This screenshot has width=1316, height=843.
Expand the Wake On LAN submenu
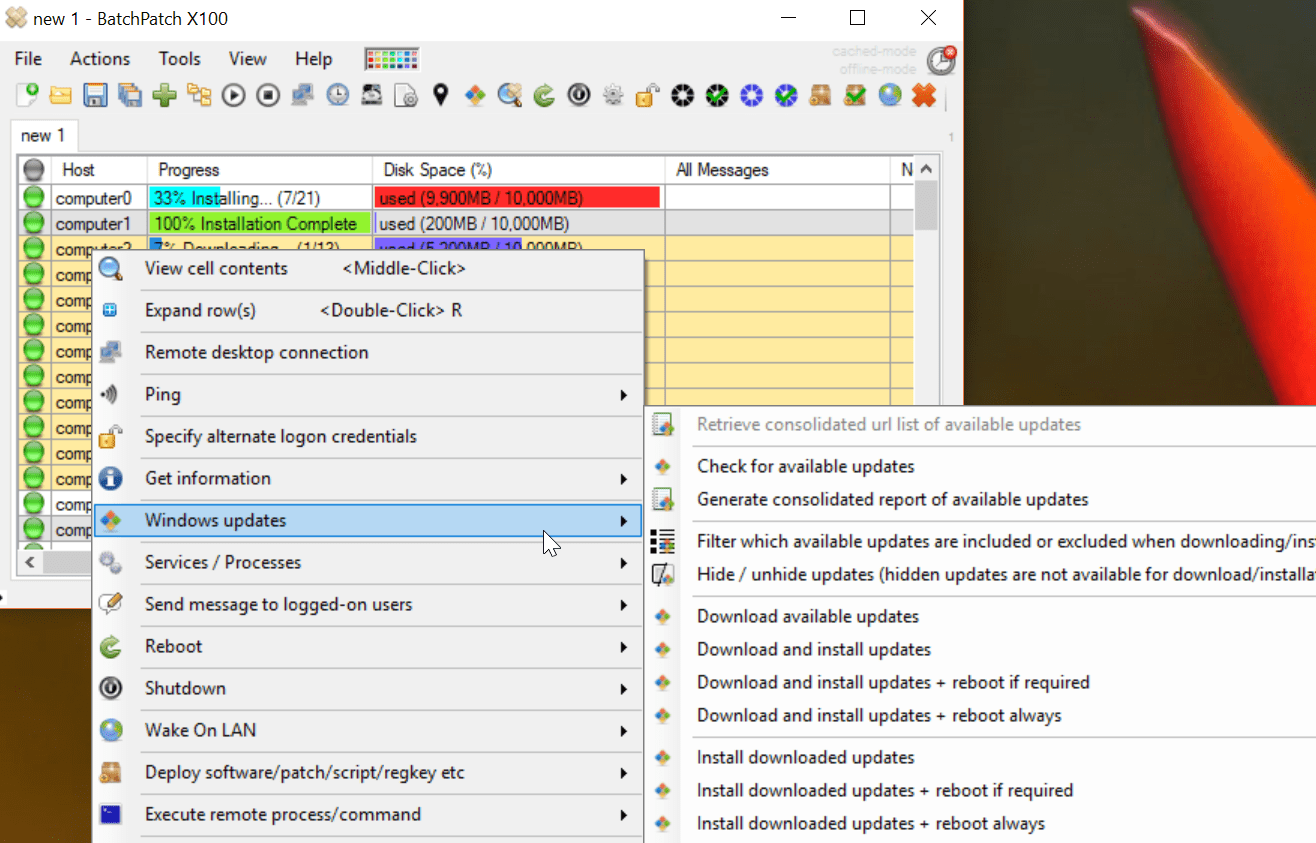coord(367,731)
